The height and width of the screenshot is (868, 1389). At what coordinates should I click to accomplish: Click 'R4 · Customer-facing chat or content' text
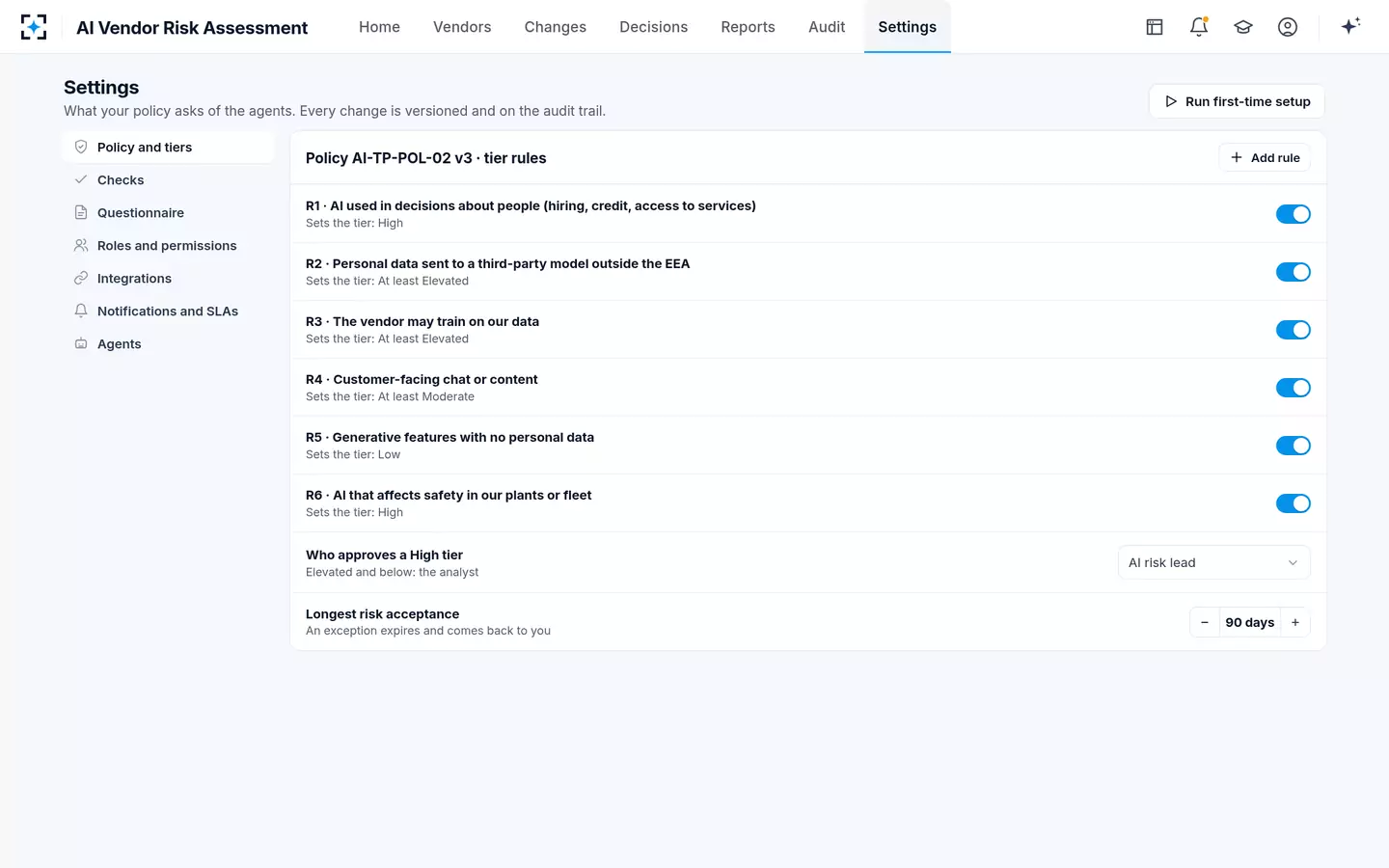point(422,379)
